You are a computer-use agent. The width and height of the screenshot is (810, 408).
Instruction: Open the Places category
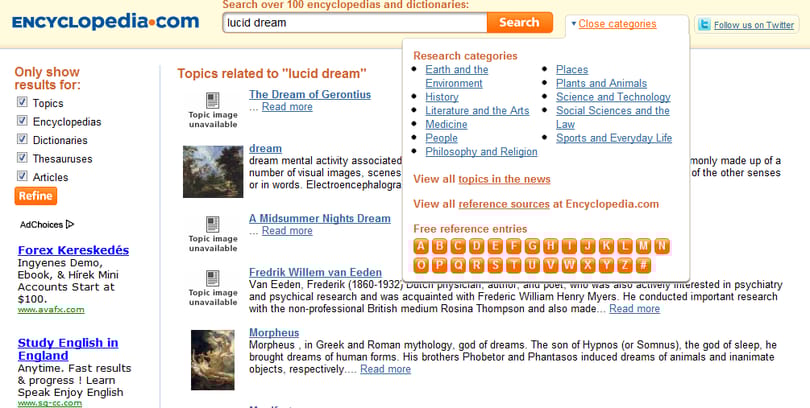tap(572, 69)
